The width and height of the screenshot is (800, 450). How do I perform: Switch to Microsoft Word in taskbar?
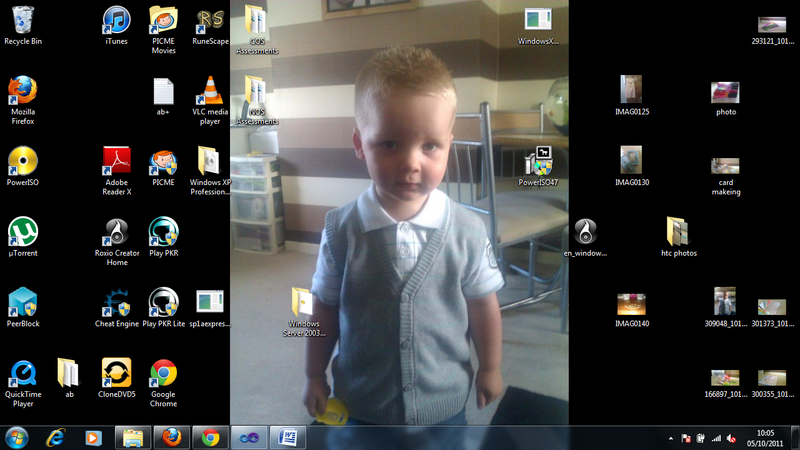tap(287, 438)
